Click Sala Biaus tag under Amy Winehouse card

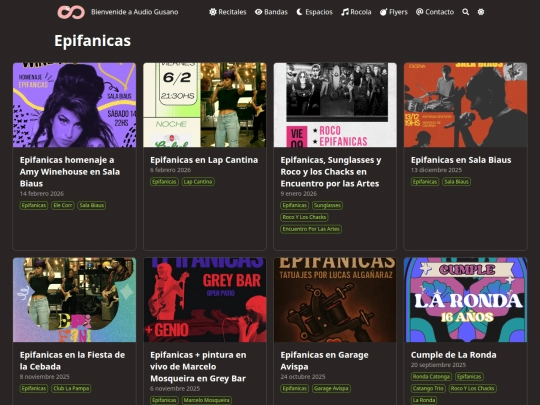[x=92, y=205]
